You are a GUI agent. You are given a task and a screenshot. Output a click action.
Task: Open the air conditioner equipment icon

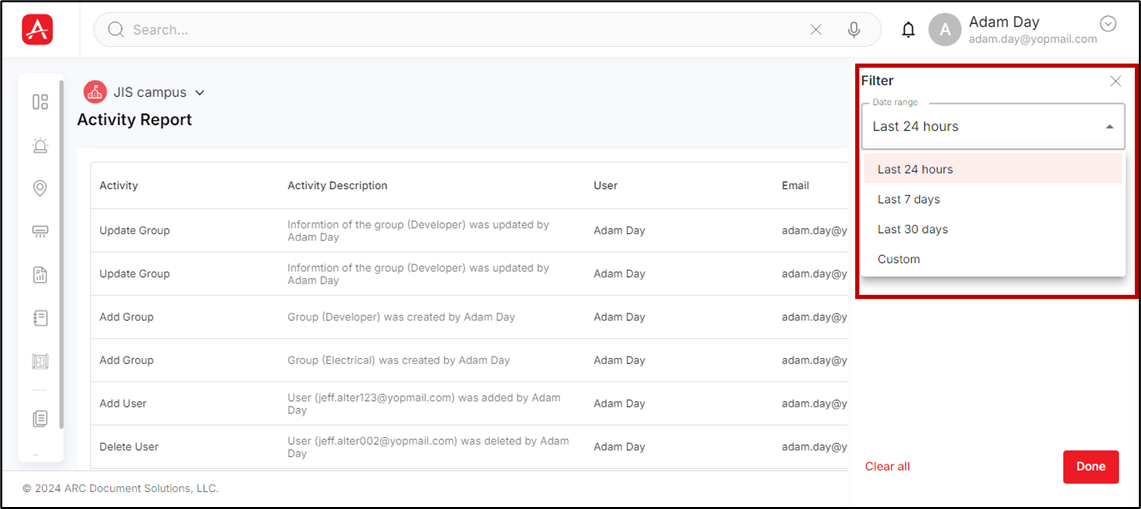(x=40, y=232)
